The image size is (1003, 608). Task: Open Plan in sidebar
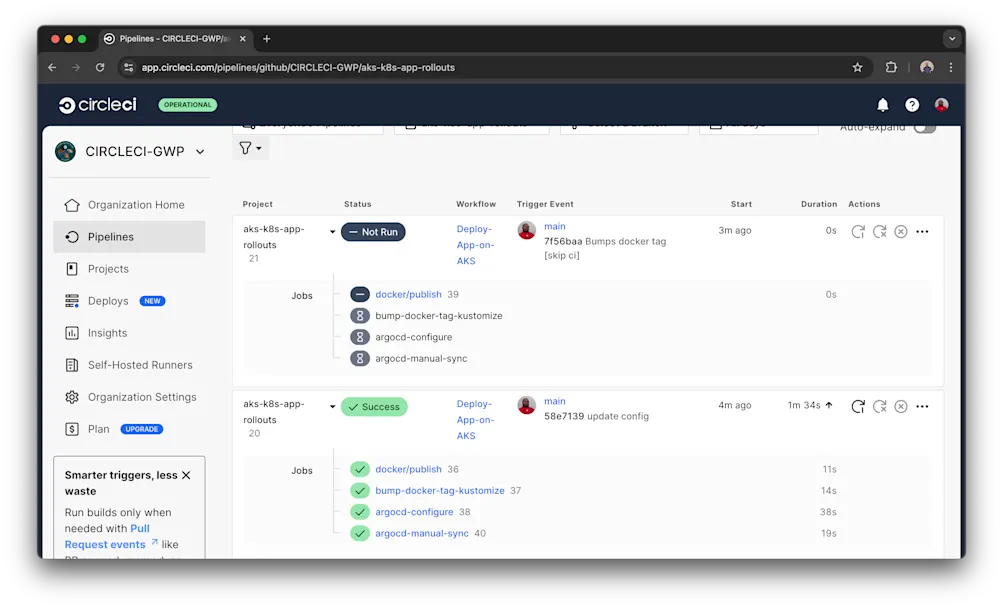[x=87, y=429]
